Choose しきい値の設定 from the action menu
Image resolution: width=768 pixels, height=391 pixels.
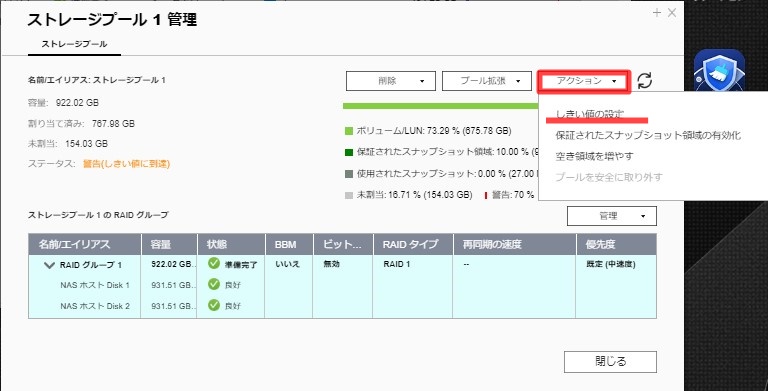click(x=590, y=115)
